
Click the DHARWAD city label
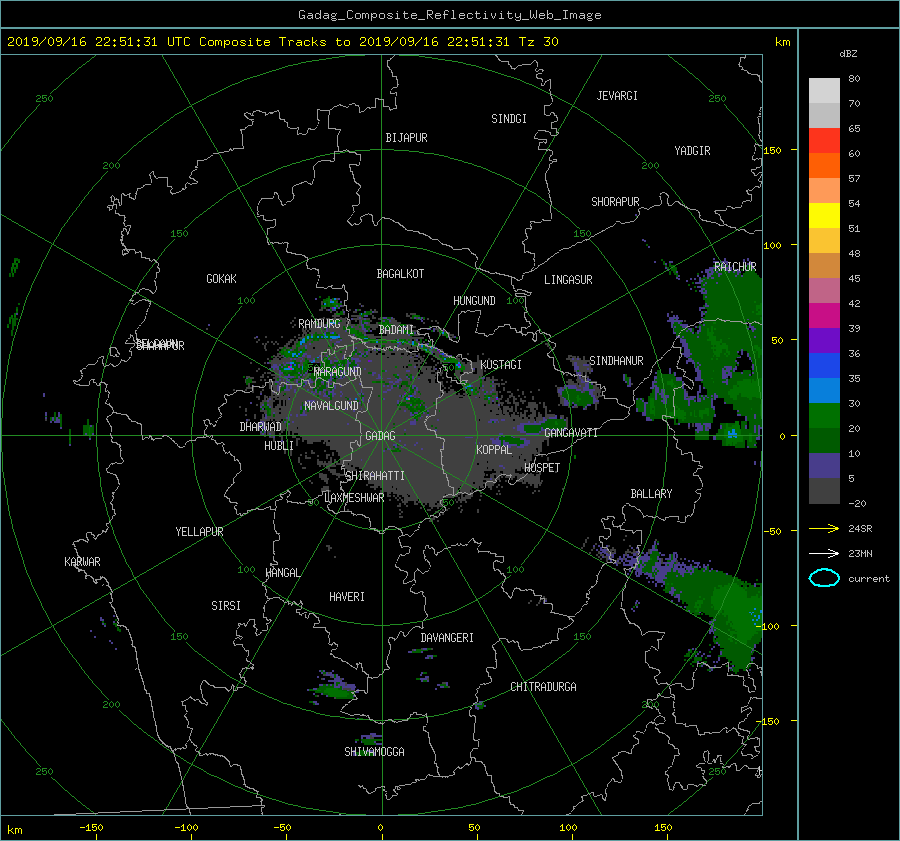pyautogui.click(x=260, y=427)
